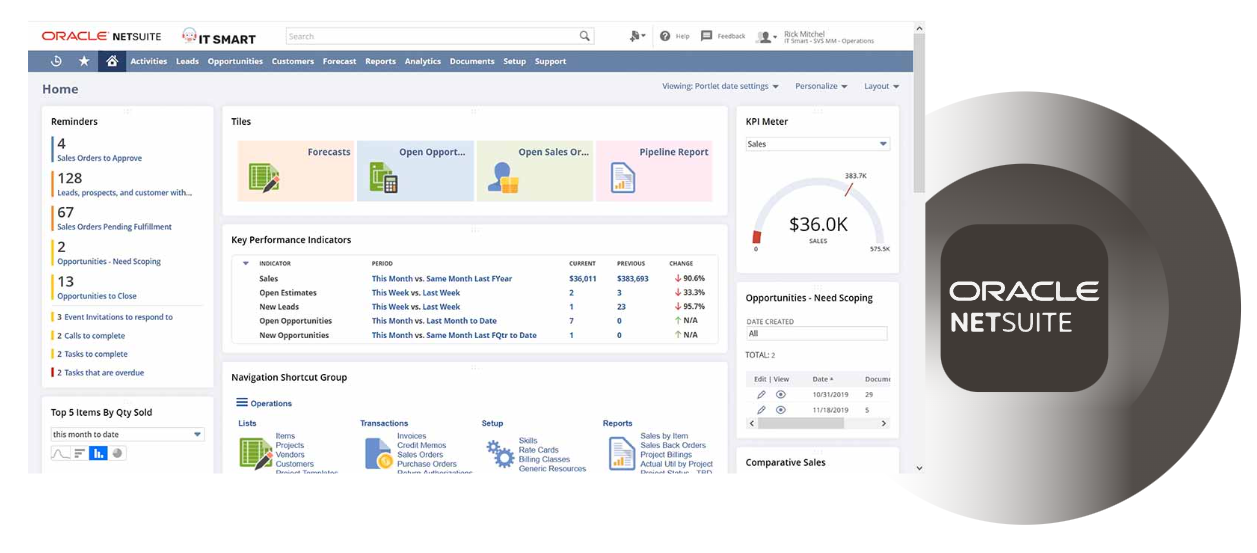
Task: Click the search magnifier icon
Action: (585, 36)
